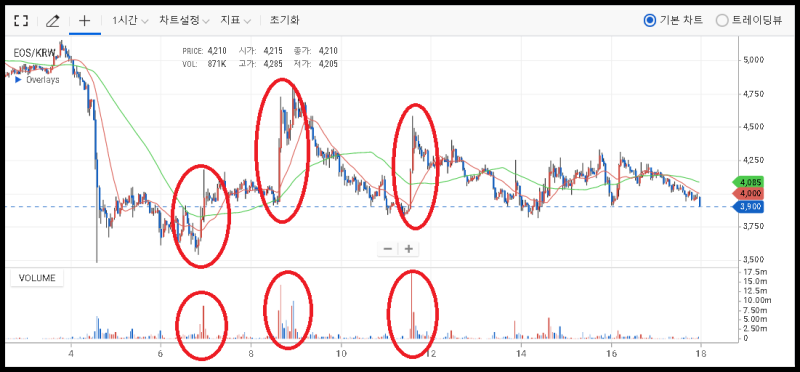
Task: Click the 4,750 price axis label
Action: 754,94
